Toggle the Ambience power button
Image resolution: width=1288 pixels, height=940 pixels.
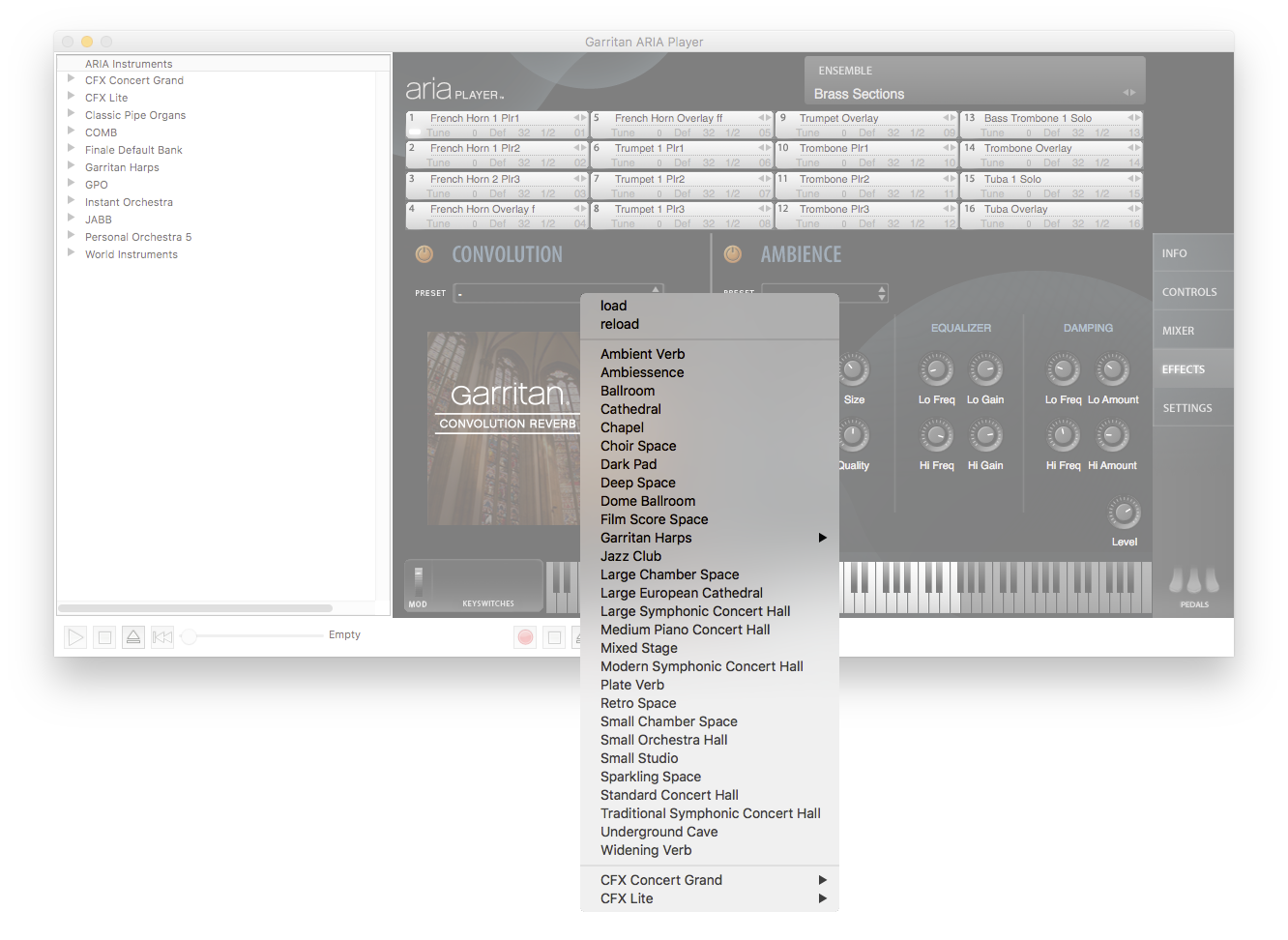click(733, 254)
